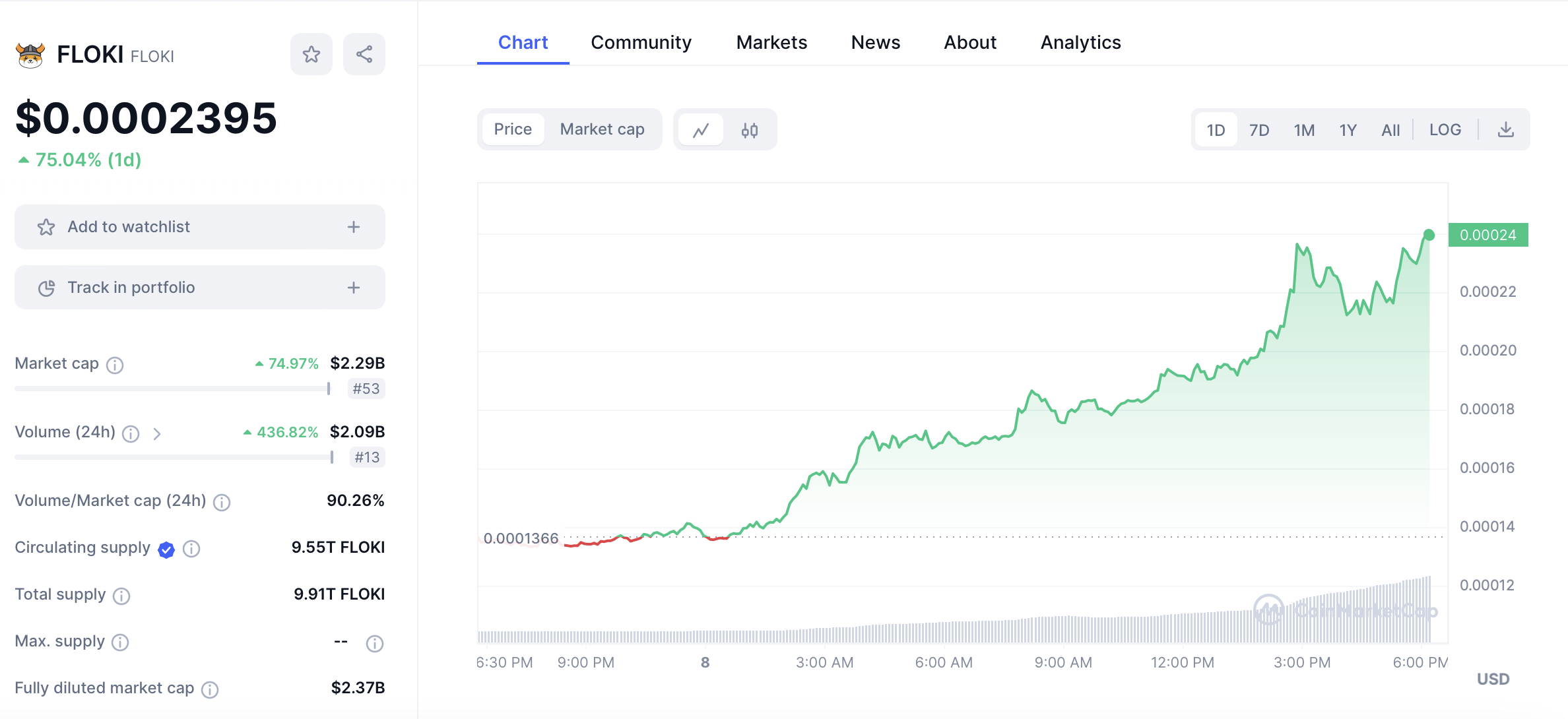
Task: Expand Add to watchlist plus sign
Action: (354, 227)
